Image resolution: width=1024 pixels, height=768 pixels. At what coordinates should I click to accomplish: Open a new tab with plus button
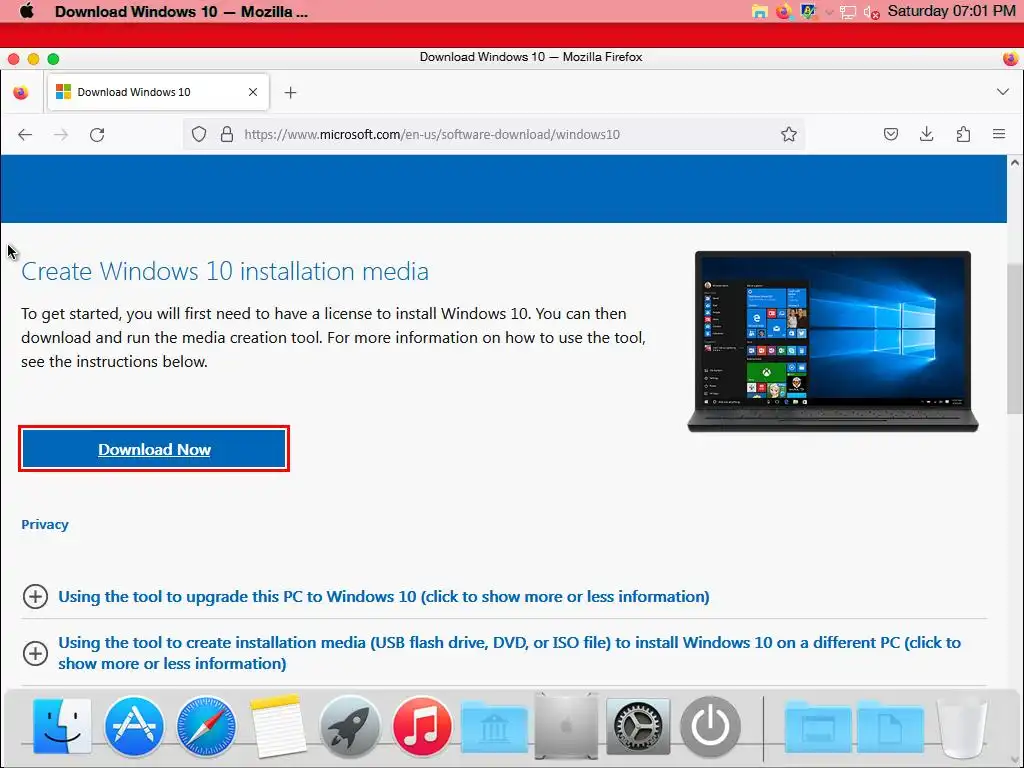(291, 93)
